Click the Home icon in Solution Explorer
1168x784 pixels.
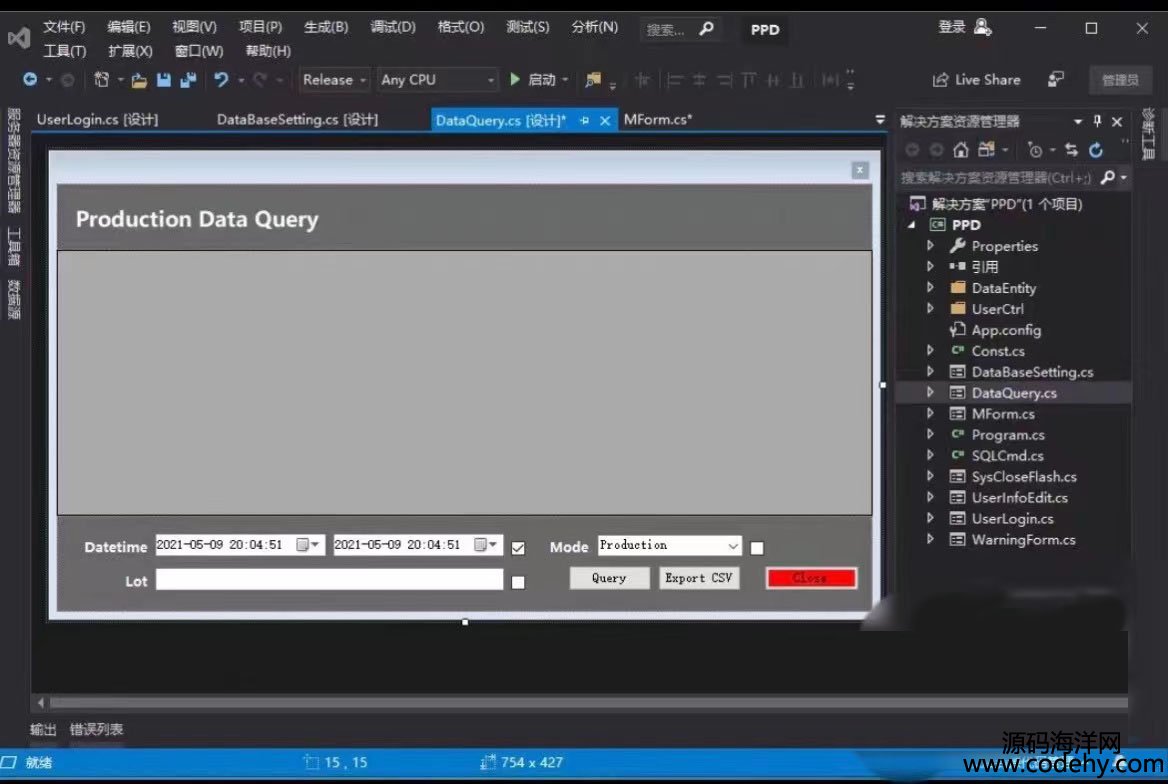point(961,150)
